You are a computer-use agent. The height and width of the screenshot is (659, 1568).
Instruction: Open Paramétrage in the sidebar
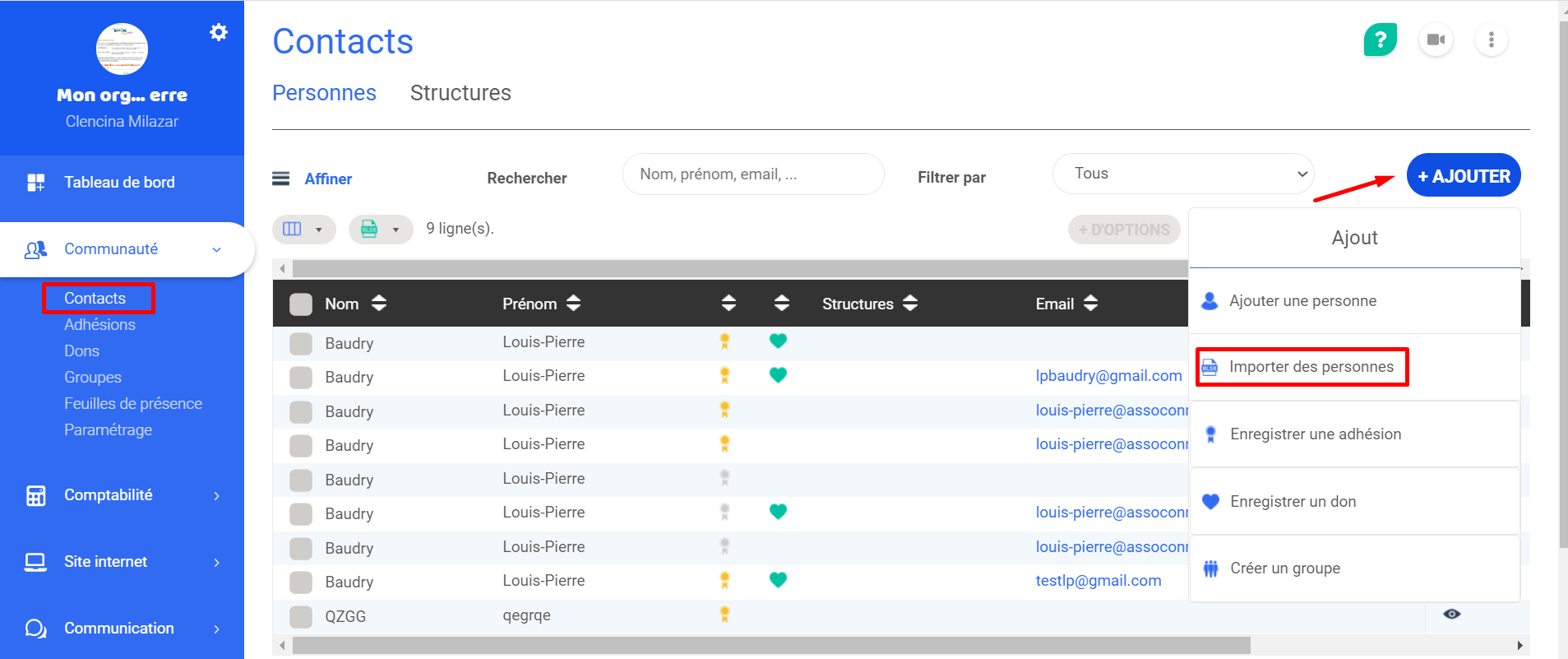[x=109, y=429]
